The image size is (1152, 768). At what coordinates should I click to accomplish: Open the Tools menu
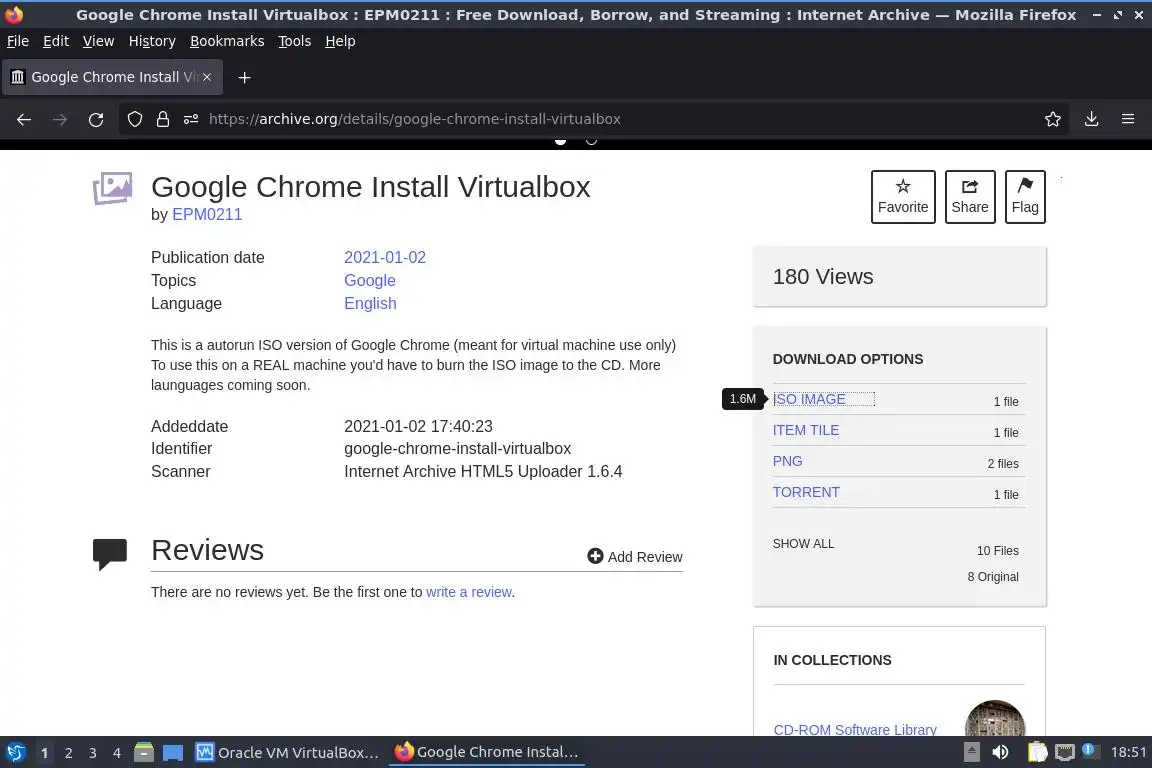pos(295,41)
